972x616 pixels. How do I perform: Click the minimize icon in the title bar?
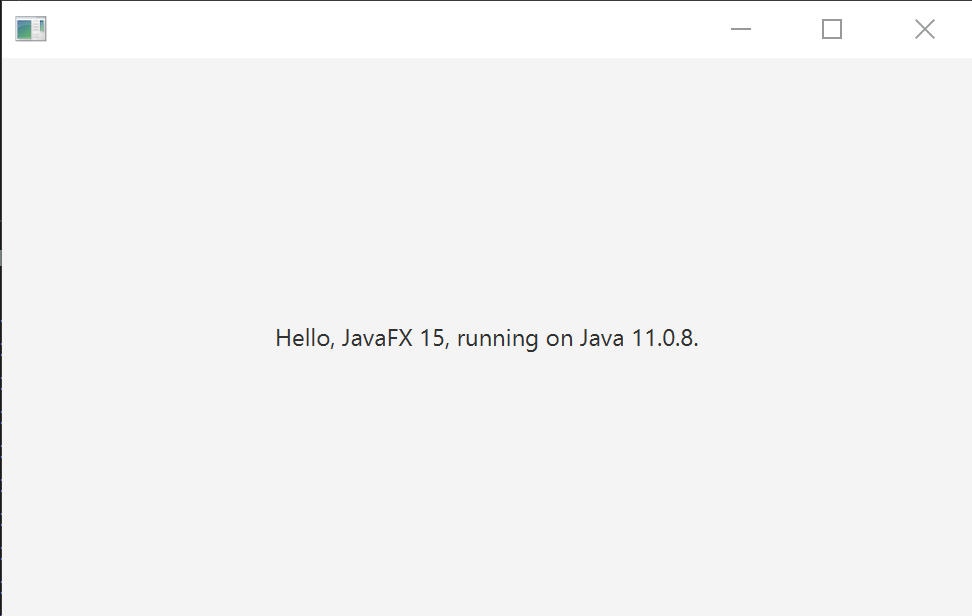740,29
